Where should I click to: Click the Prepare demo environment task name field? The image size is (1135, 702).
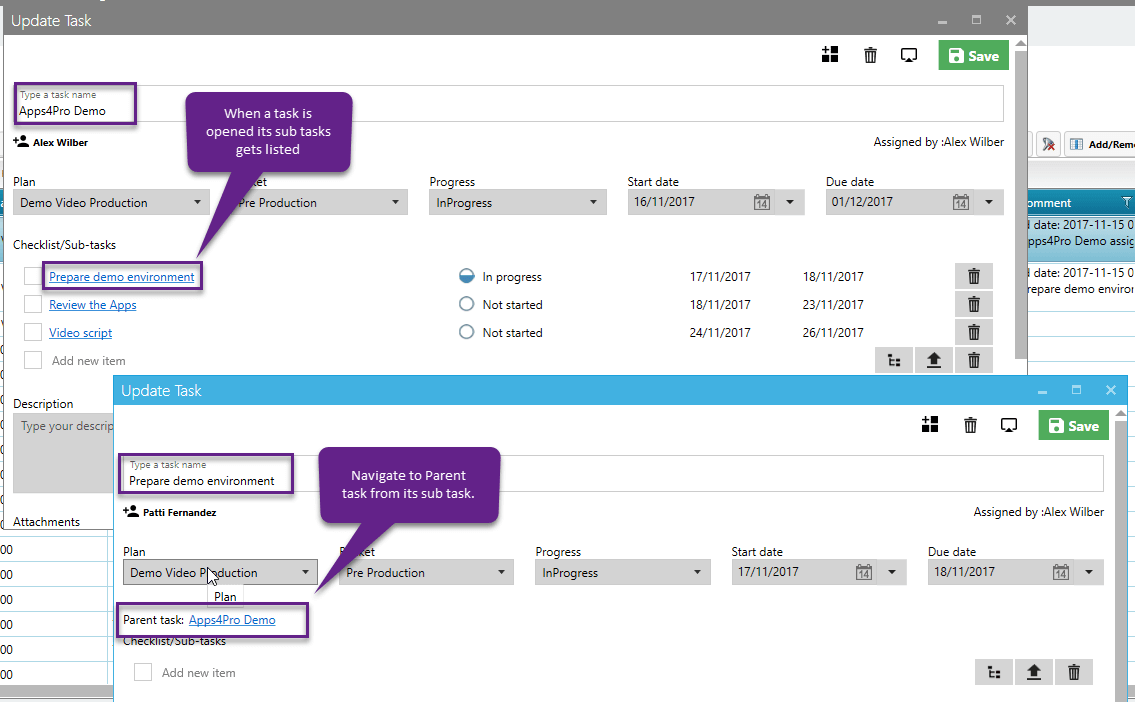pyautogui.click(x=612, y=473)
